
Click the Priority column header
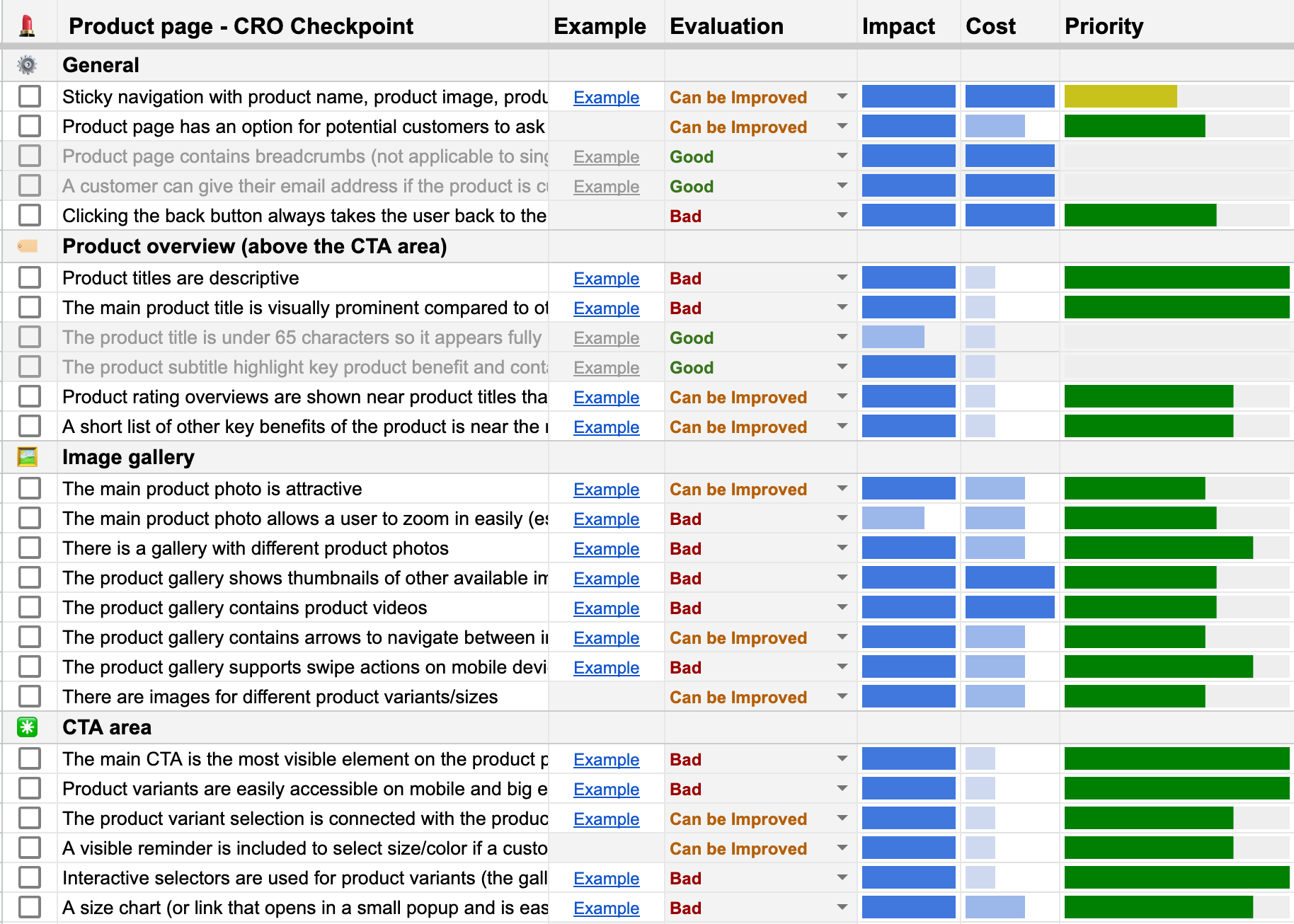[1104, 26]
